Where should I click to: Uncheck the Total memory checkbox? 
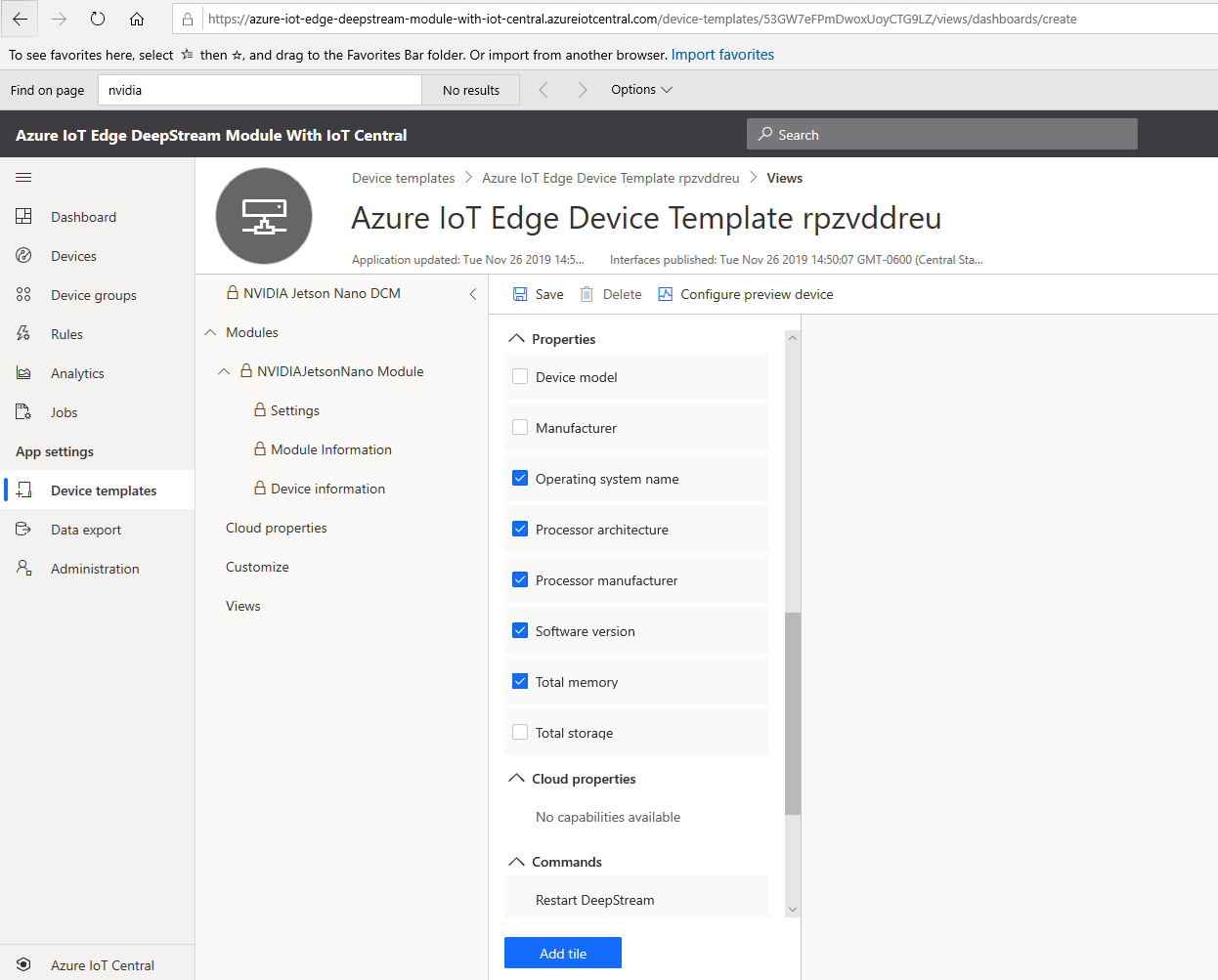tap(520, 681)
